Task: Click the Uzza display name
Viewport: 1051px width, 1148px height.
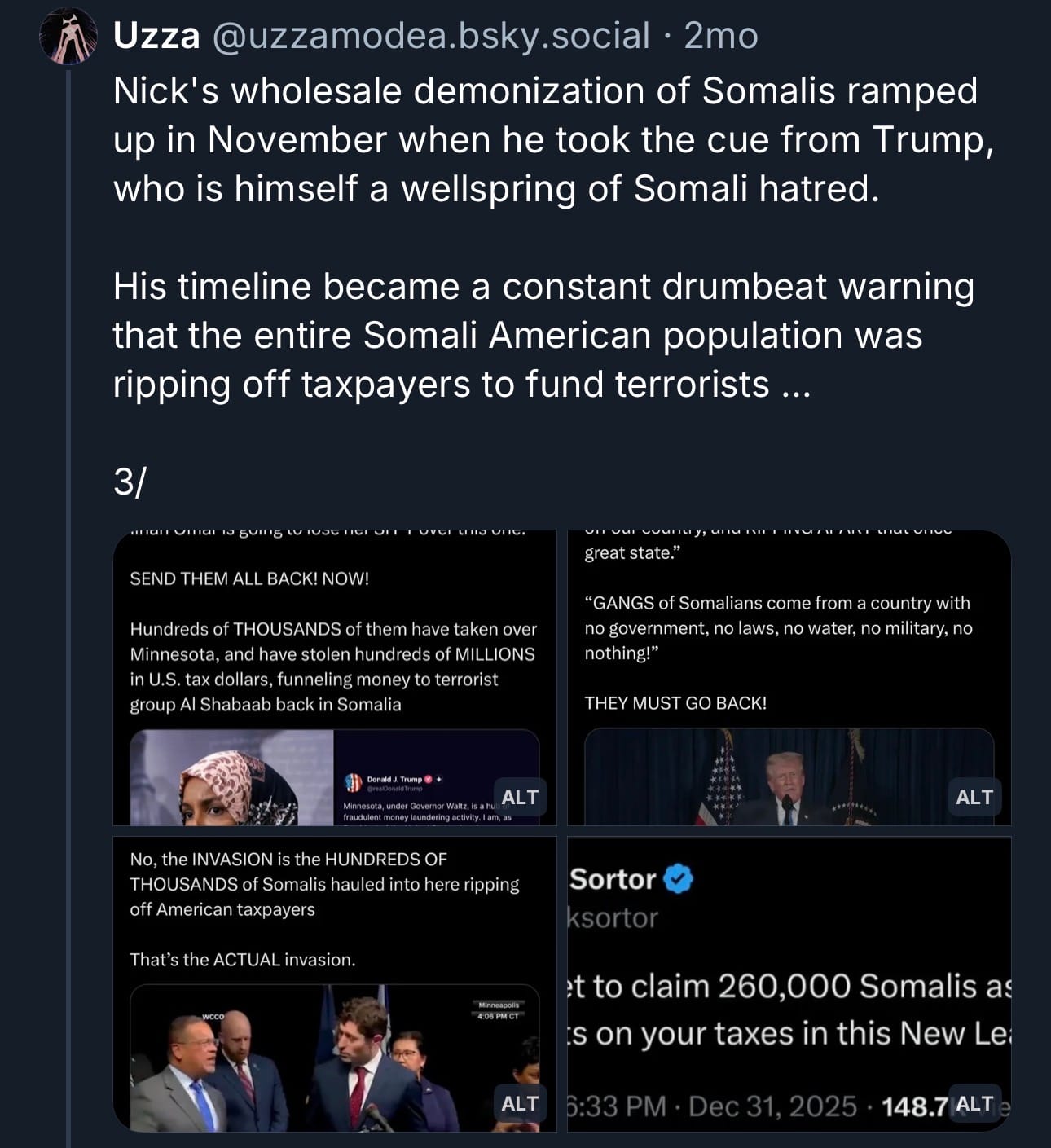Action: coord(156,36)
